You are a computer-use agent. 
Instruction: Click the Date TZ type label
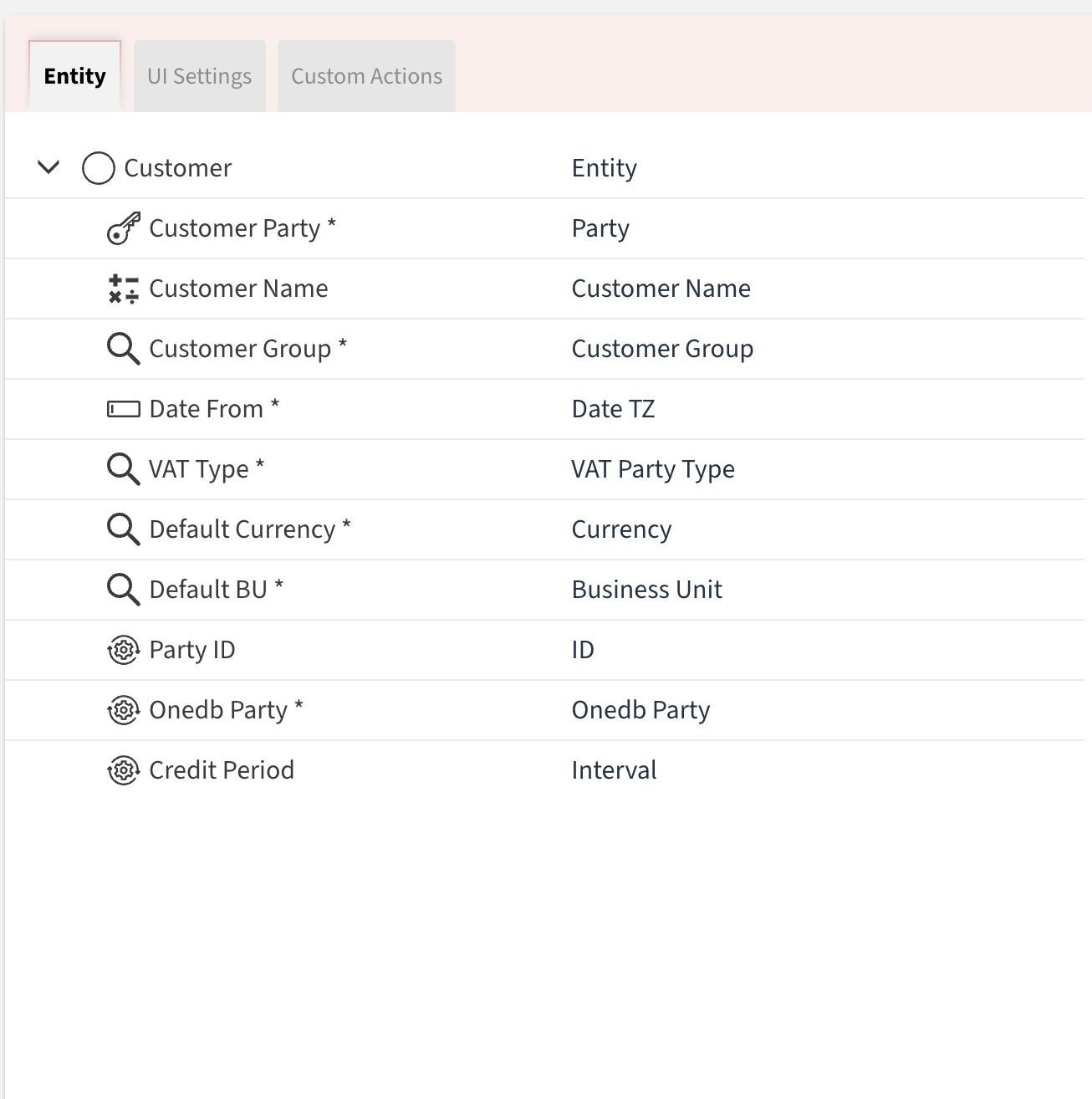pos(613,409)
